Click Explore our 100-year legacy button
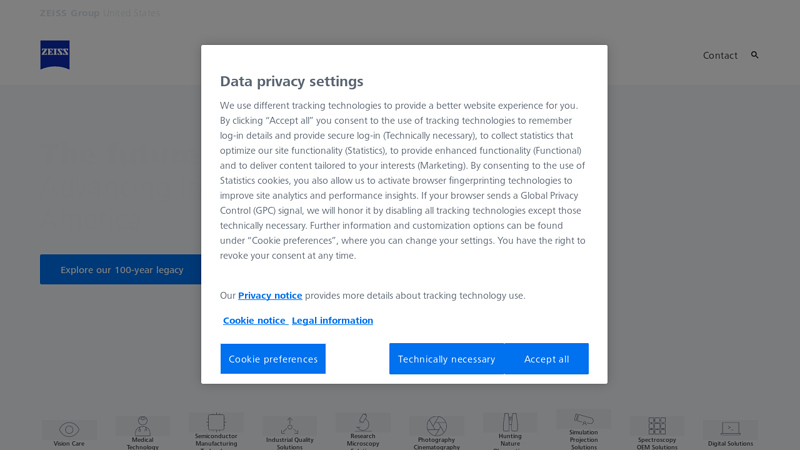 click(121, 270)
